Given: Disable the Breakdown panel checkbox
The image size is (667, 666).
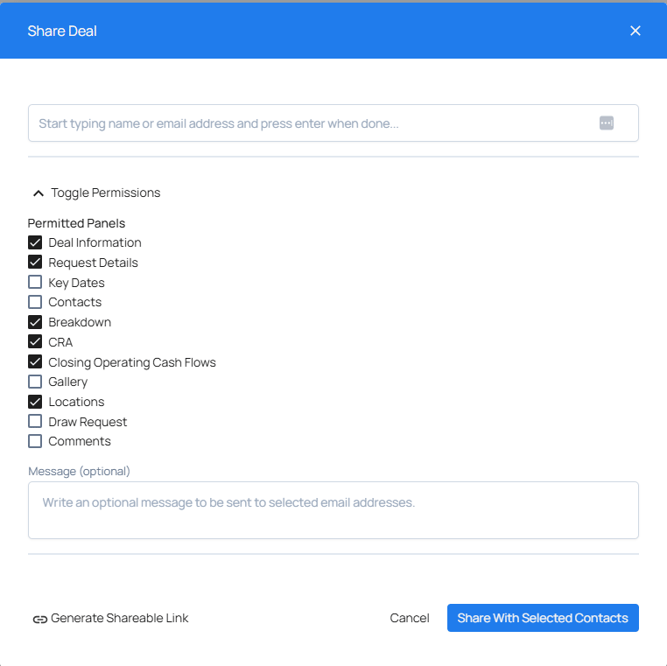Looking at the screenshot, I should [x=35, y=322].
